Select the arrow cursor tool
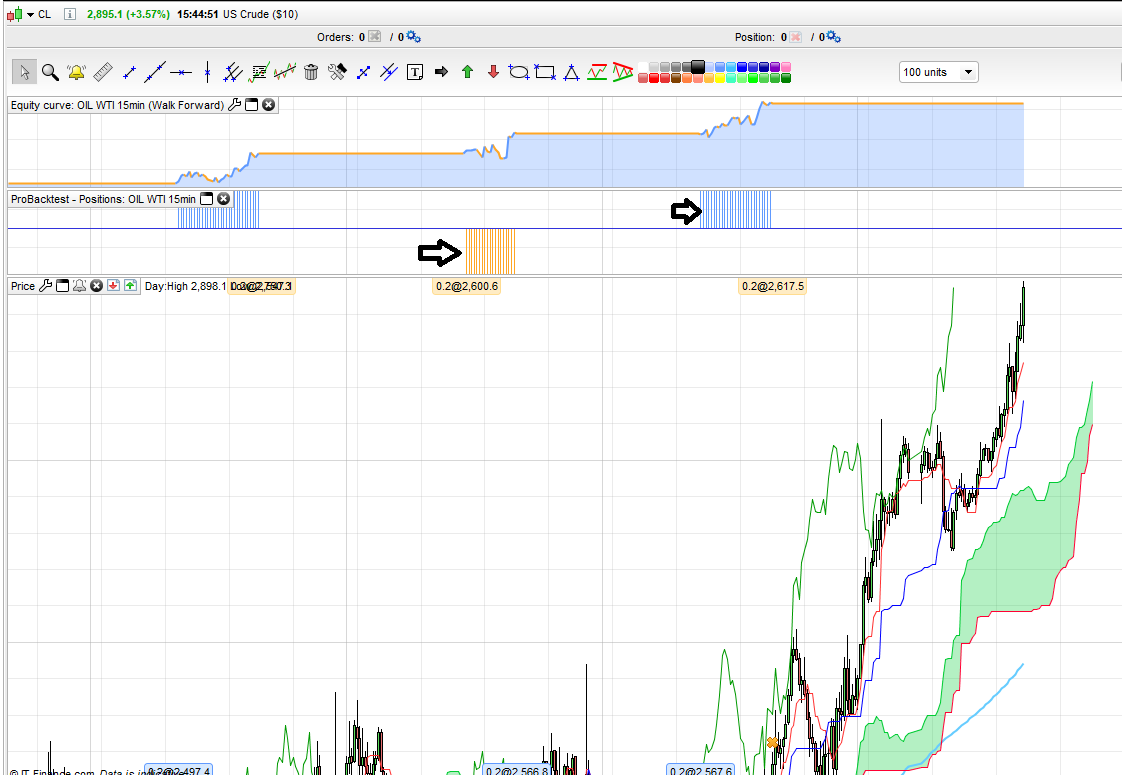 (24, 72)
